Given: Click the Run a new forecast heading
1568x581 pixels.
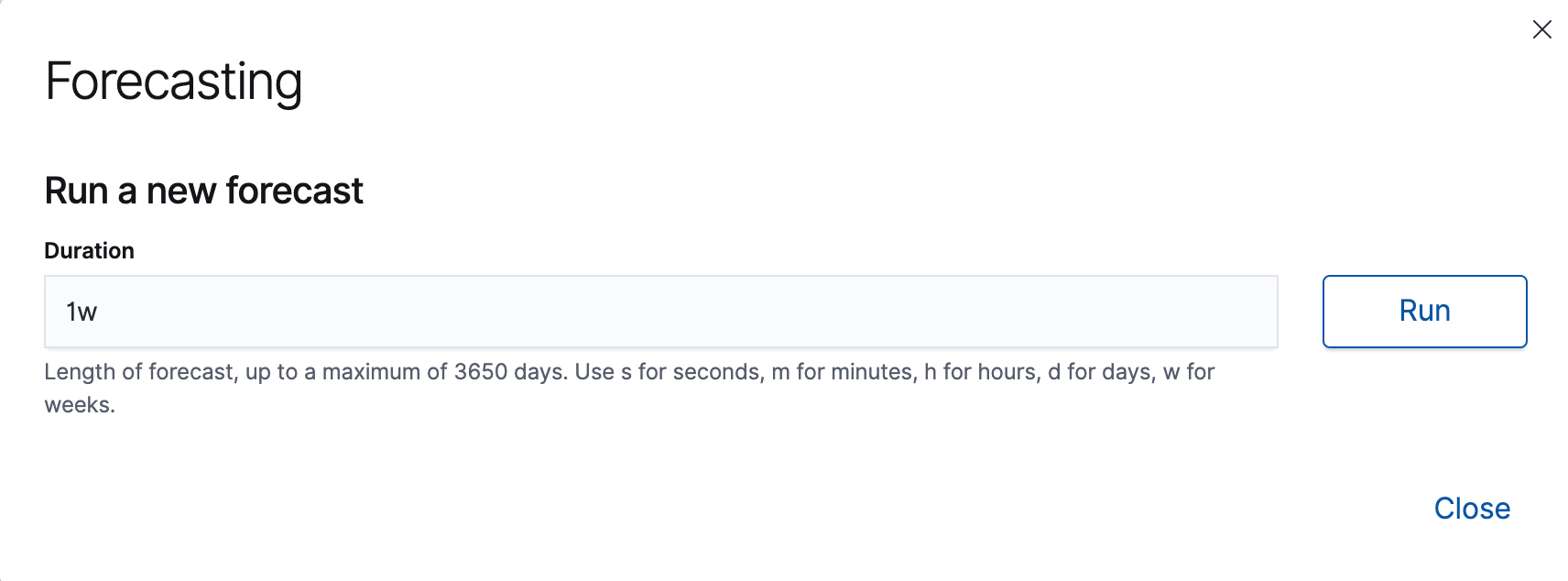Looking at the screenshot, I should click(x=203, y=191).
